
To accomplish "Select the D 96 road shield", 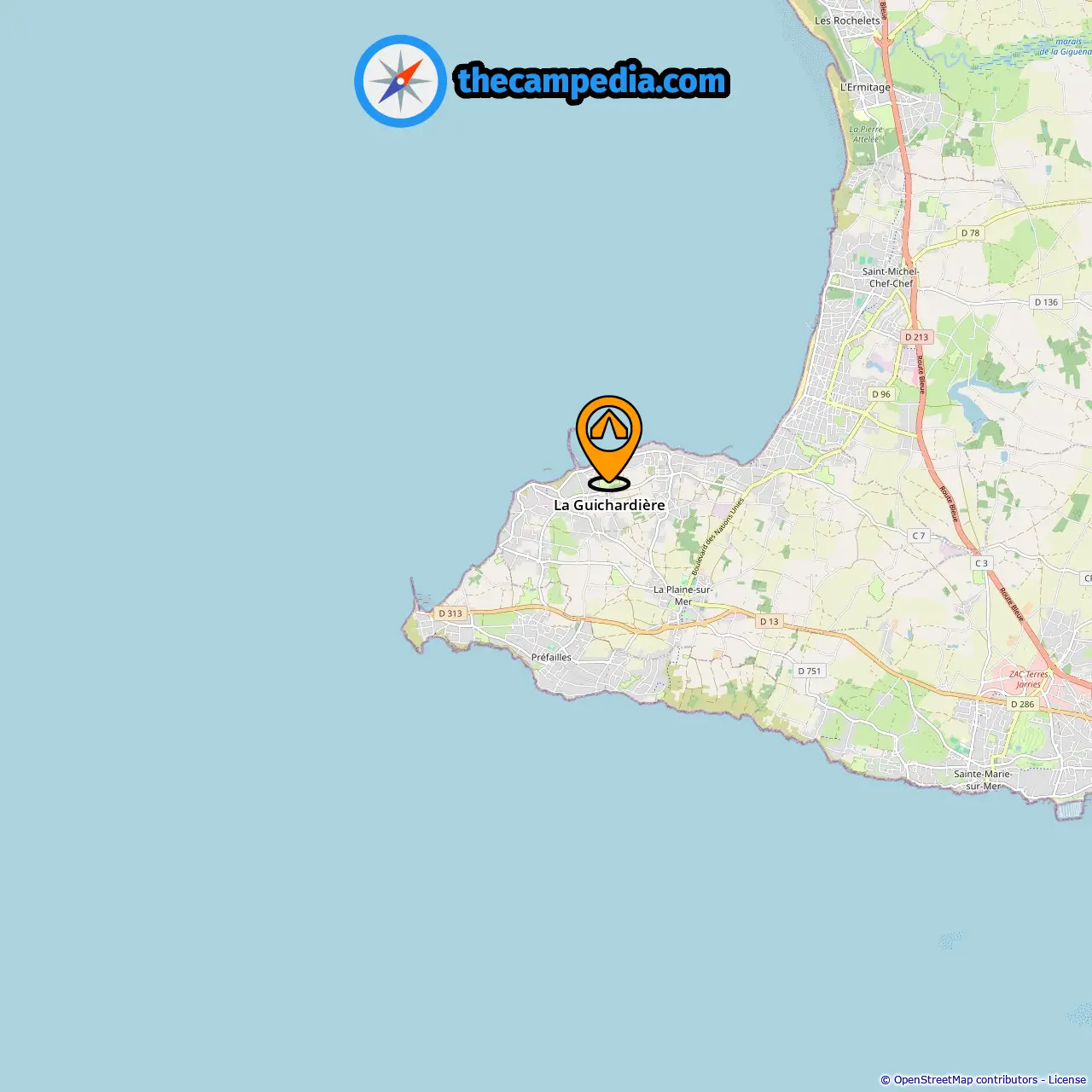I will coord(881,394).
